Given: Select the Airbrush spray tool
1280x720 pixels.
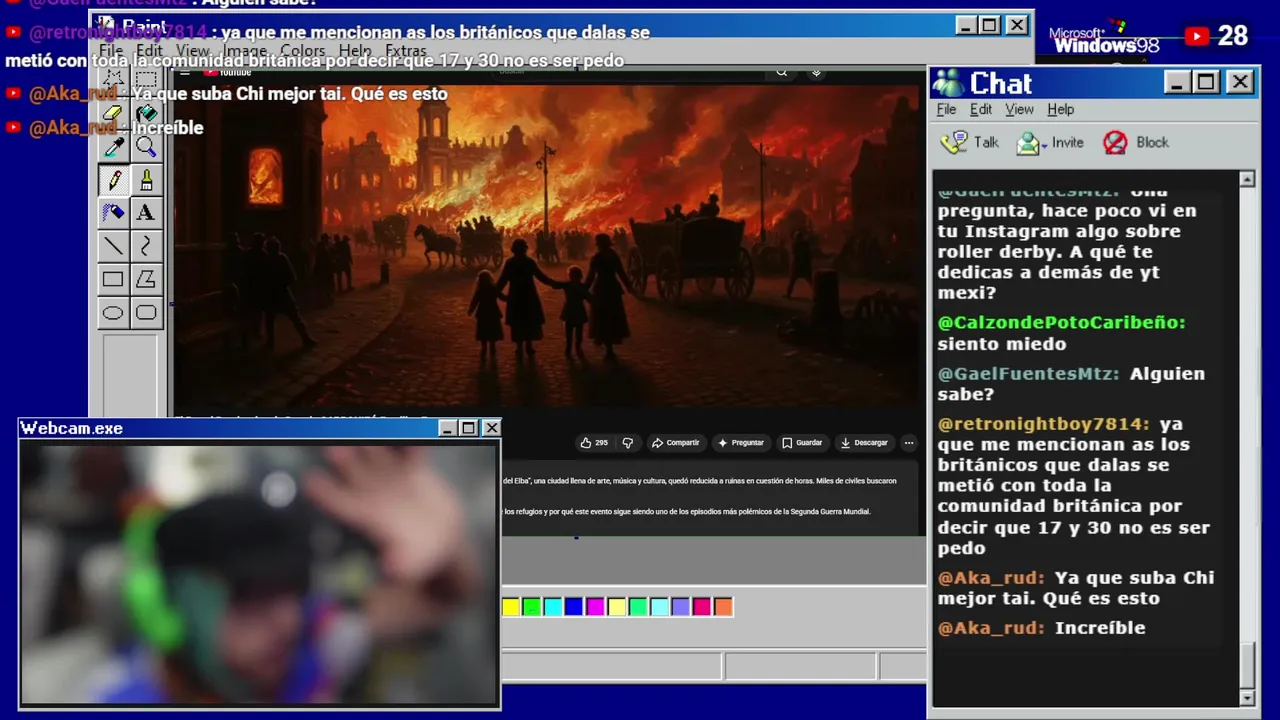Looking at the screenshot, I should click(x=113, y=213).
